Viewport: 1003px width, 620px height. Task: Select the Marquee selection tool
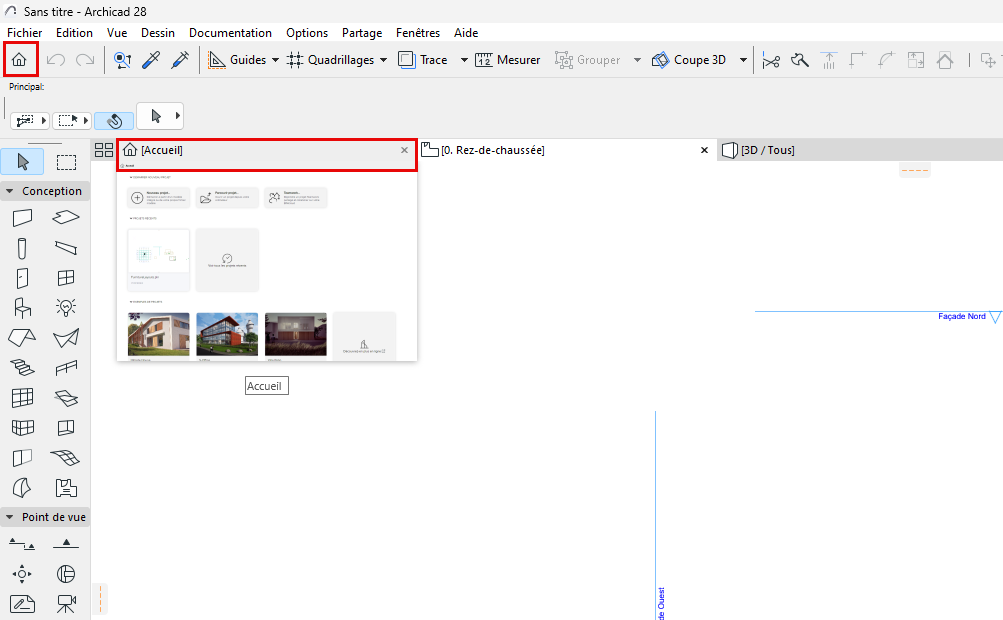click(x=66, y=161)
